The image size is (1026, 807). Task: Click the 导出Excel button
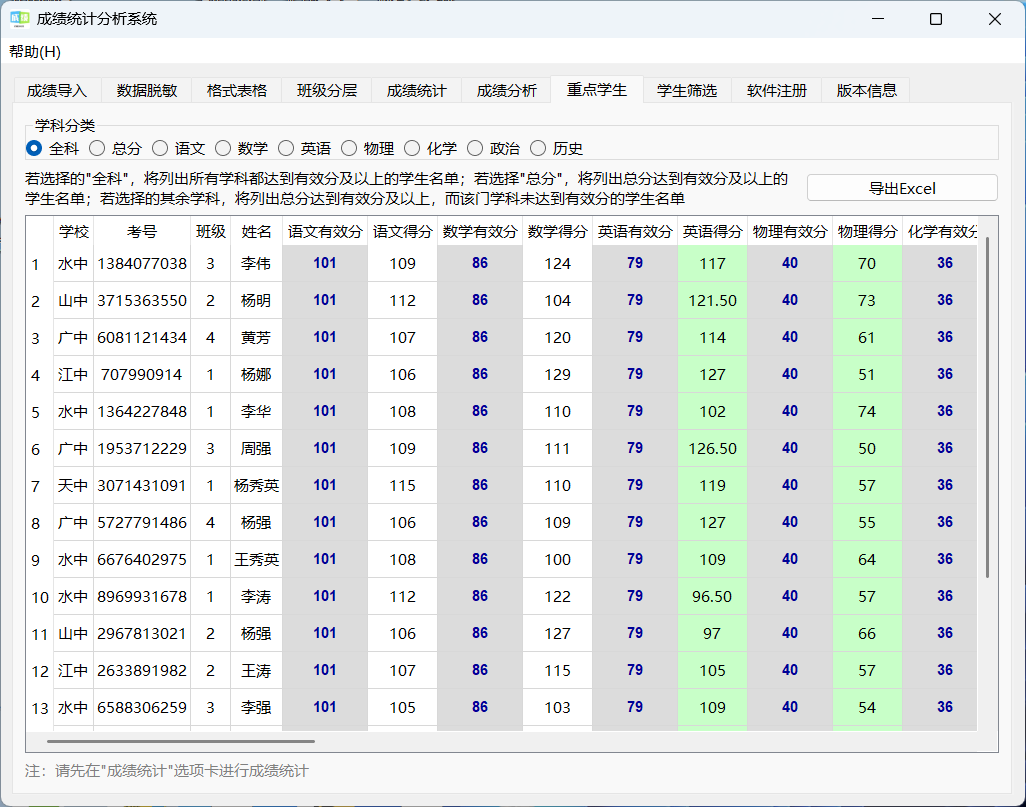(x=901, y=187)
